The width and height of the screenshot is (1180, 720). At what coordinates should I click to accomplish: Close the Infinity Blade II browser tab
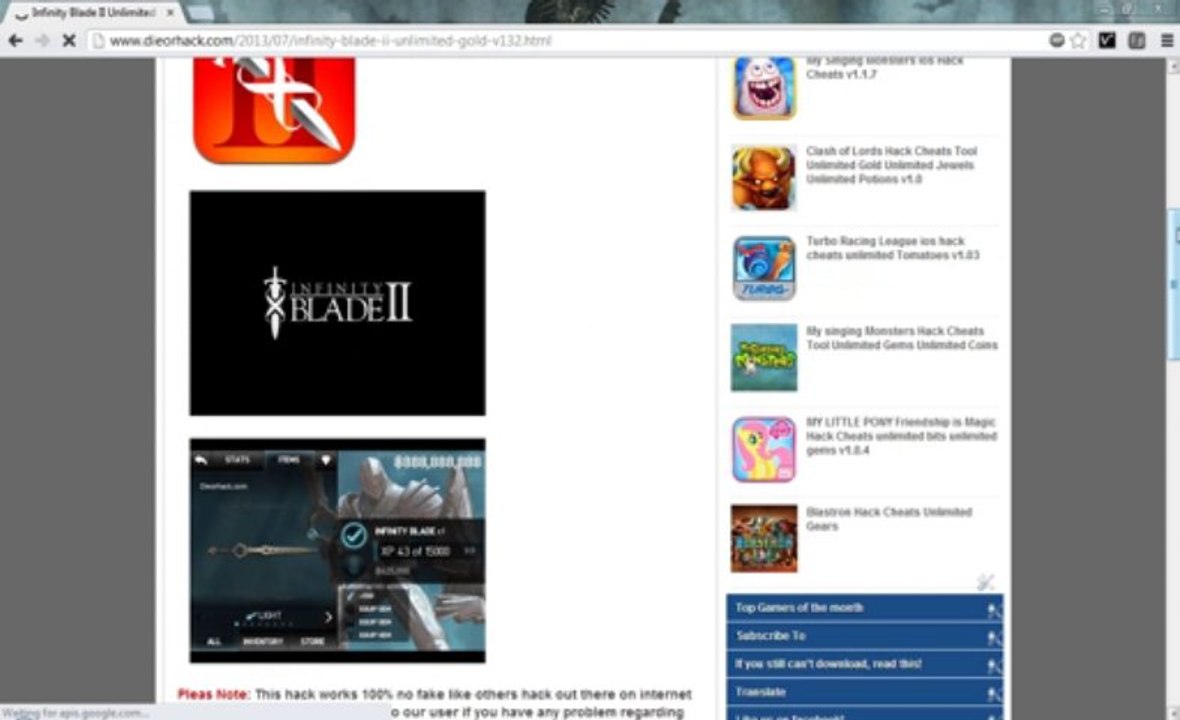[171, 13]
